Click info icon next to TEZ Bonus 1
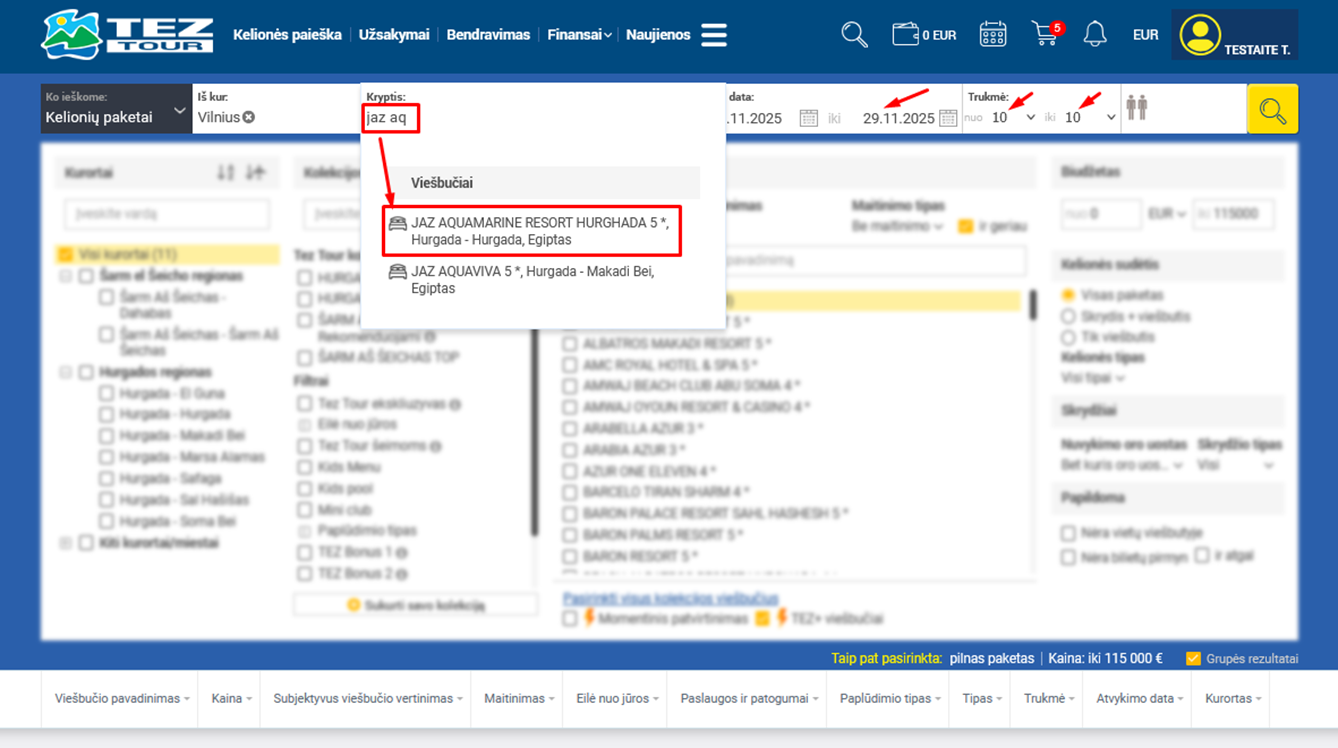Screen dimensions: 1338x748 [x=401, y=552]
